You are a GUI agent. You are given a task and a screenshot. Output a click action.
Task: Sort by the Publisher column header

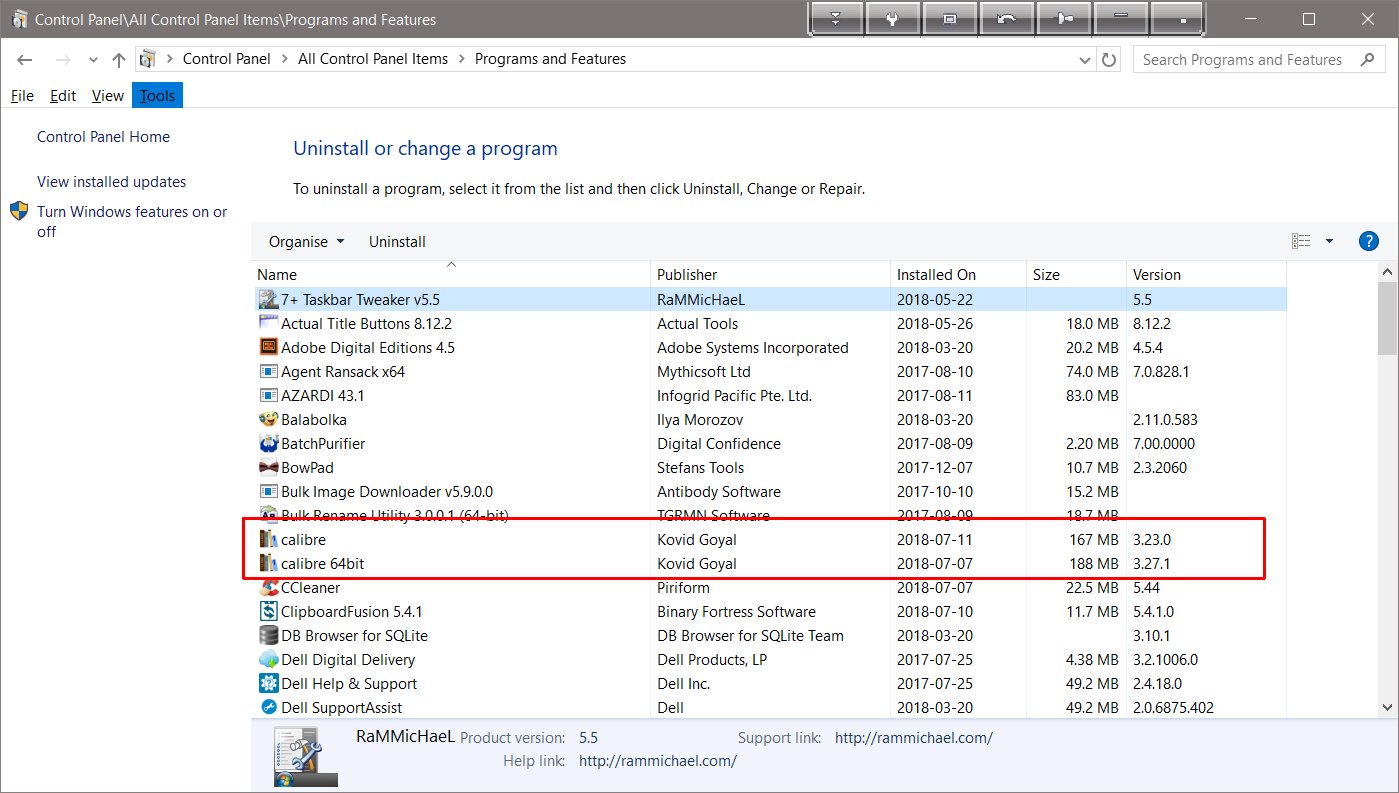point(769,274)
